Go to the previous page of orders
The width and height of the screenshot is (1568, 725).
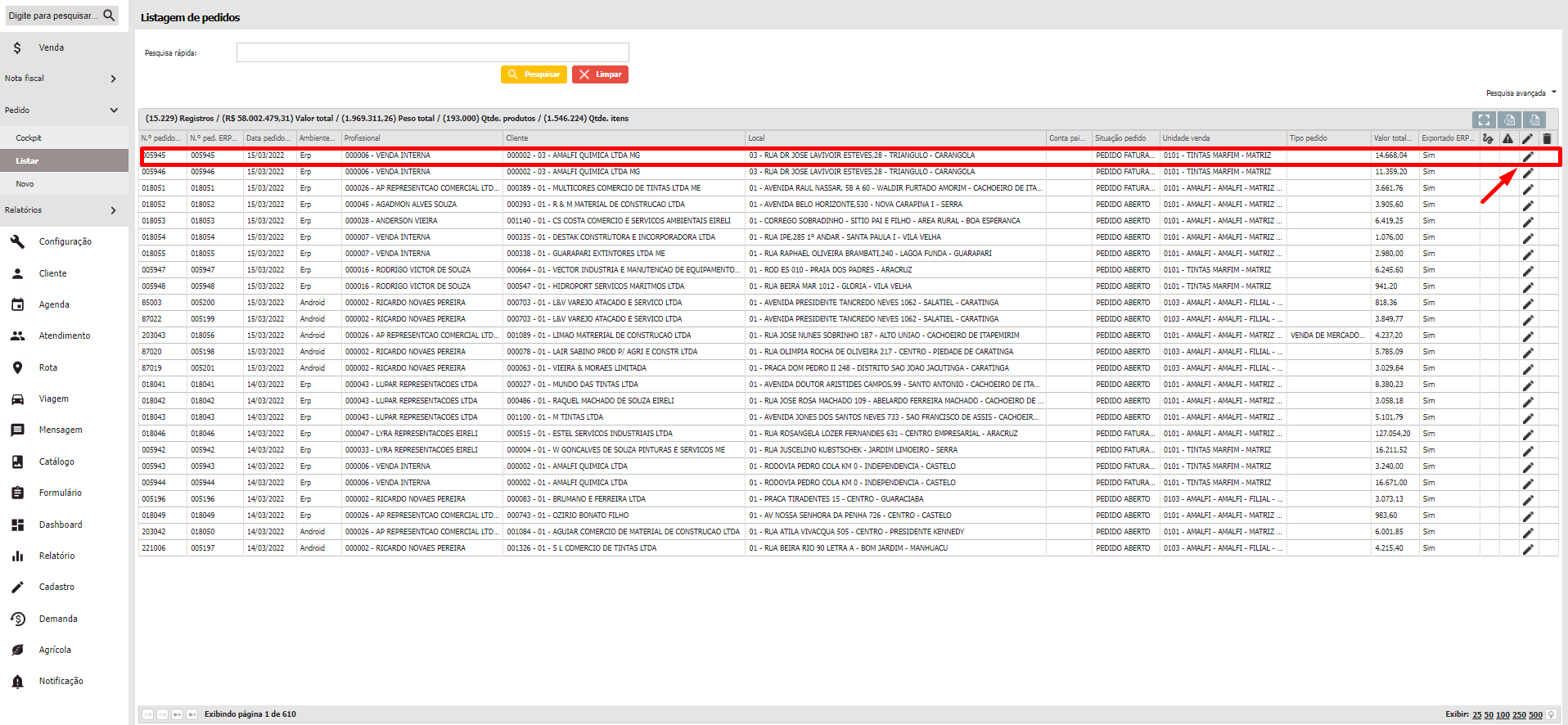point(162,714)
